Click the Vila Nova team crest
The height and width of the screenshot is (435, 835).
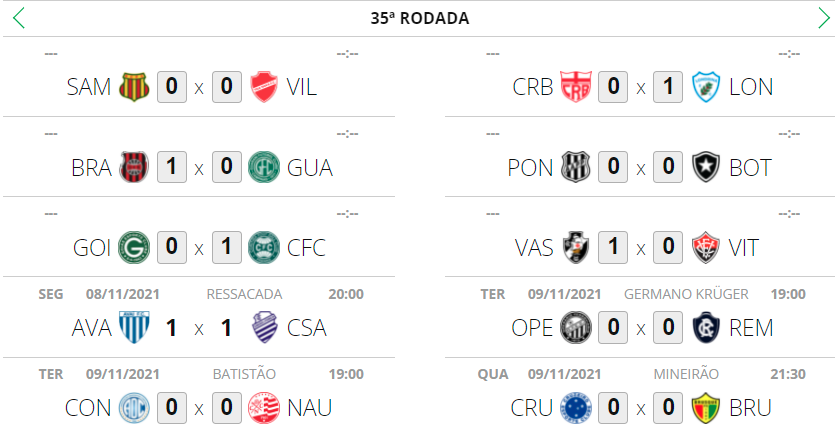(265, 87)
